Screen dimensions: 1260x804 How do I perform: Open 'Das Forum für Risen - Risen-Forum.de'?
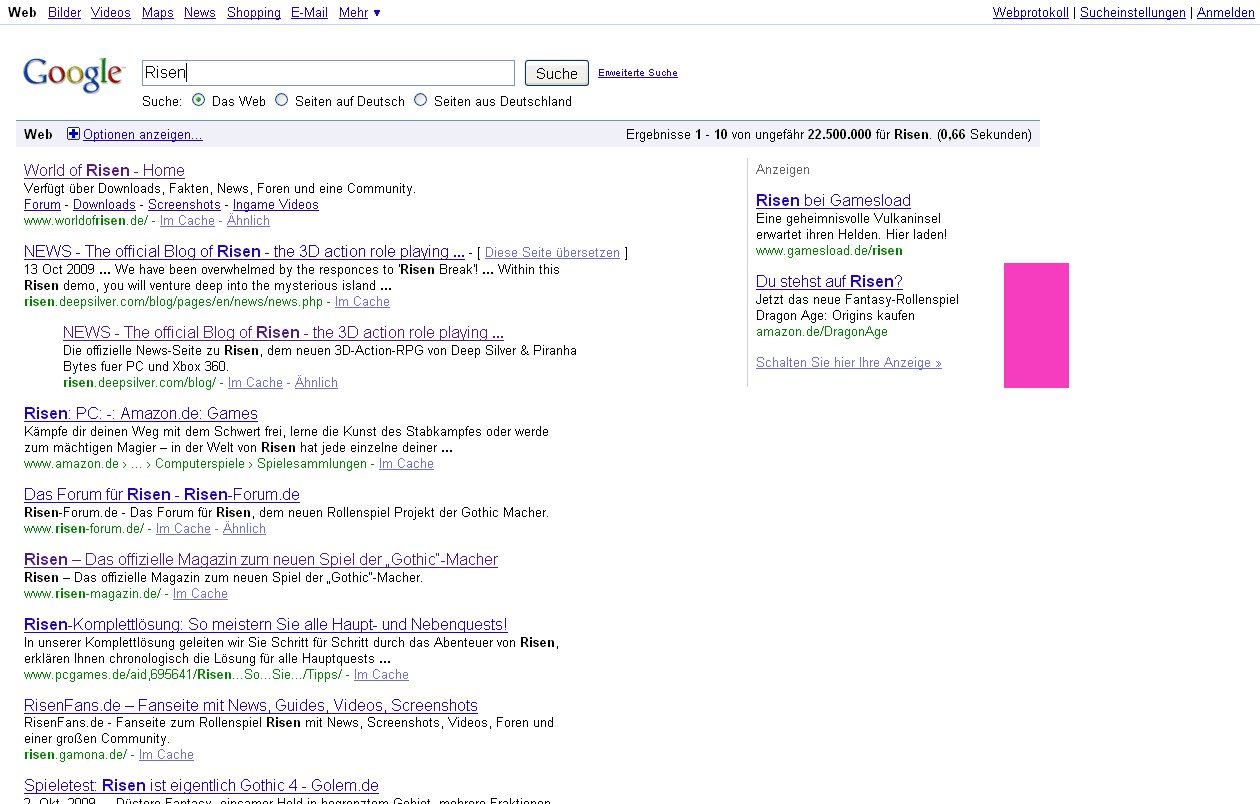[162, 494]
